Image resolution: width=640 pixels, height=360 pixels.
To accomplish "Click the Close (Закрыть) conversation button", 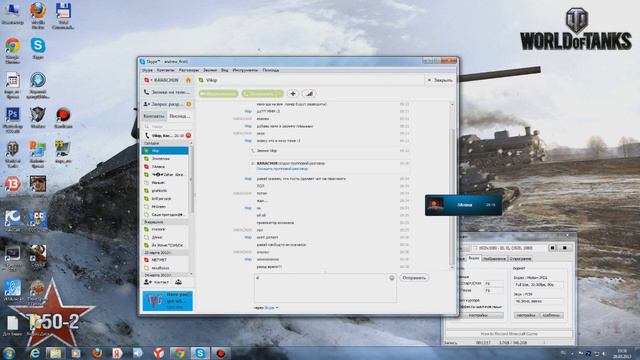I will click(x=440, y=80).
